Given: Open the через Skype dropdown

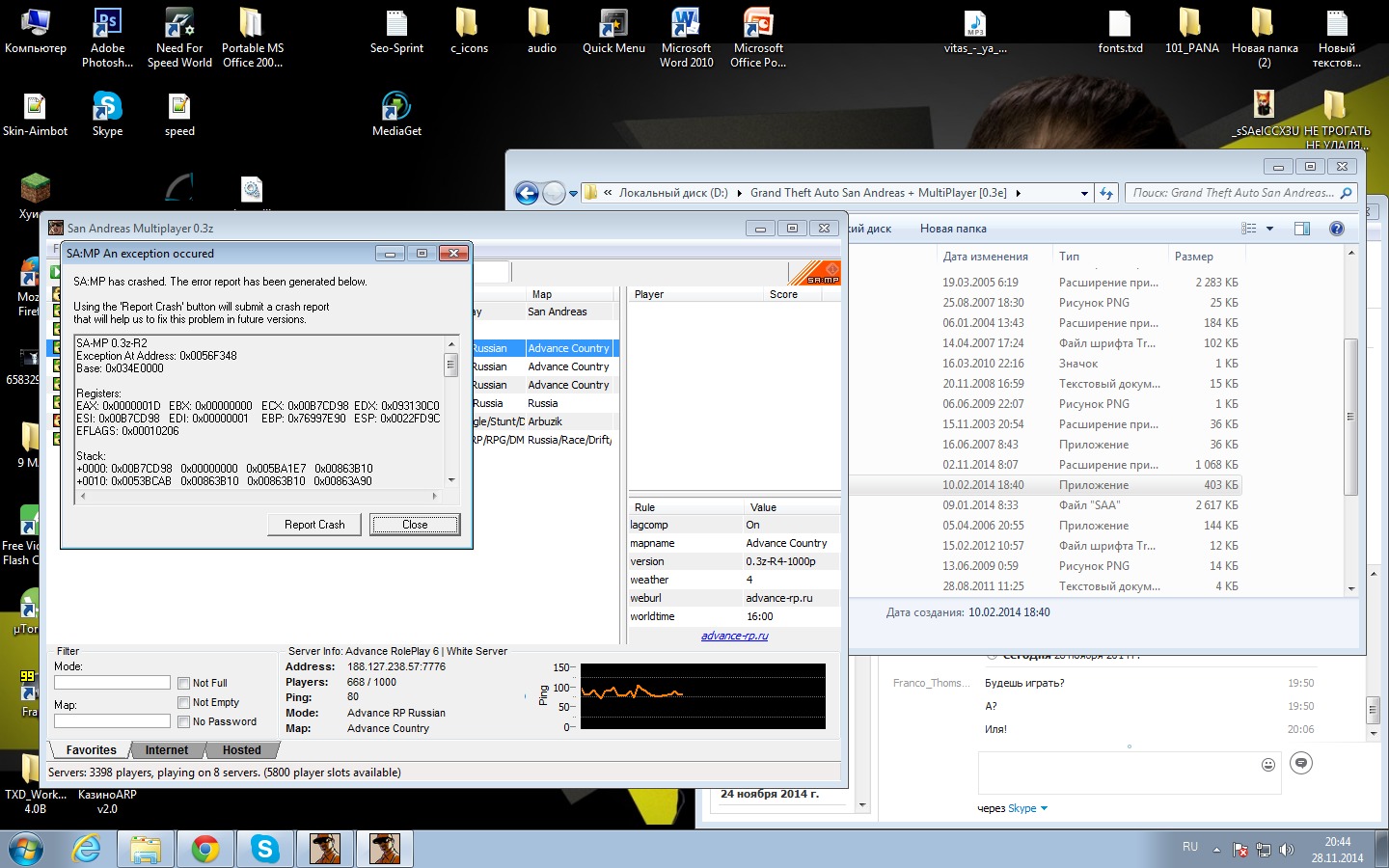Looking at the screenshot, I should (1027, 808).
